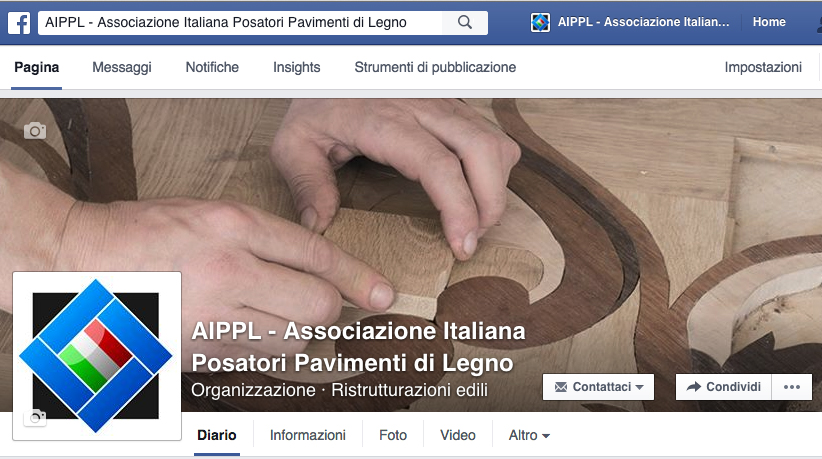Open Strumenti di pubblicazione
This screenshot has height=459, width=822.
(435, 68)
